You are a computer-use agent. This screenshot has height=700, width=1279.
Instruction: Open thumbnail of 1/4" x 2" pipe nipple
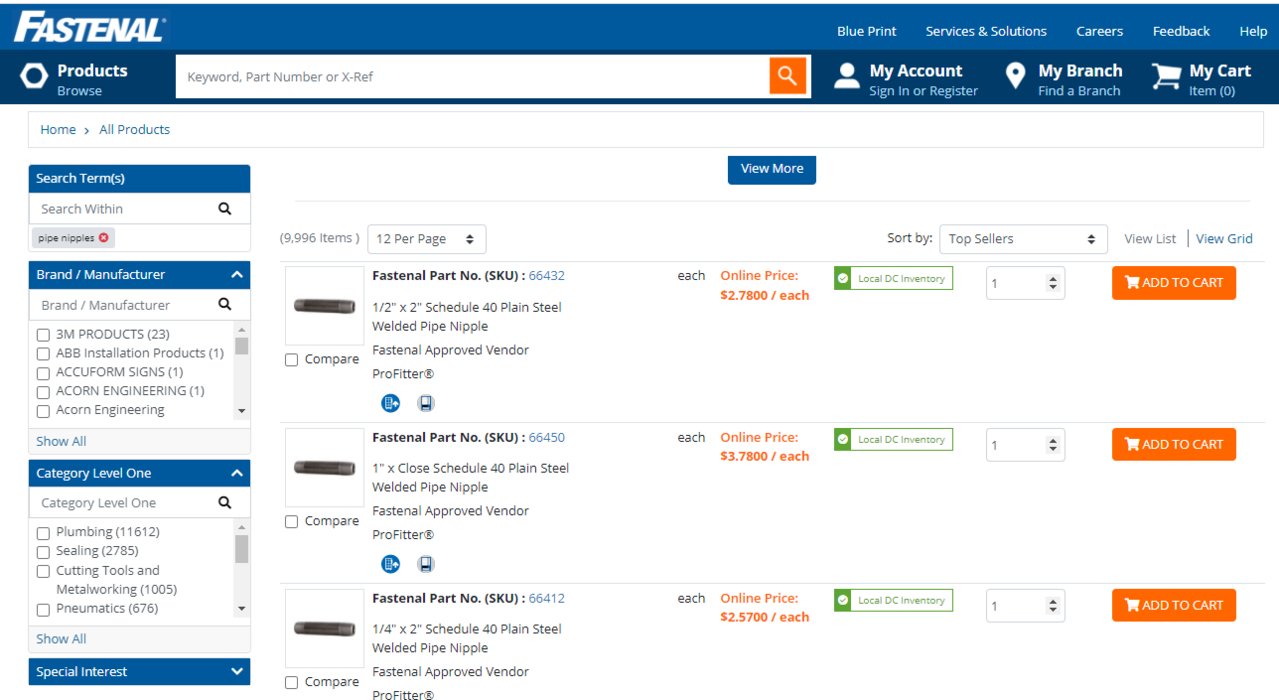point(324,628)
